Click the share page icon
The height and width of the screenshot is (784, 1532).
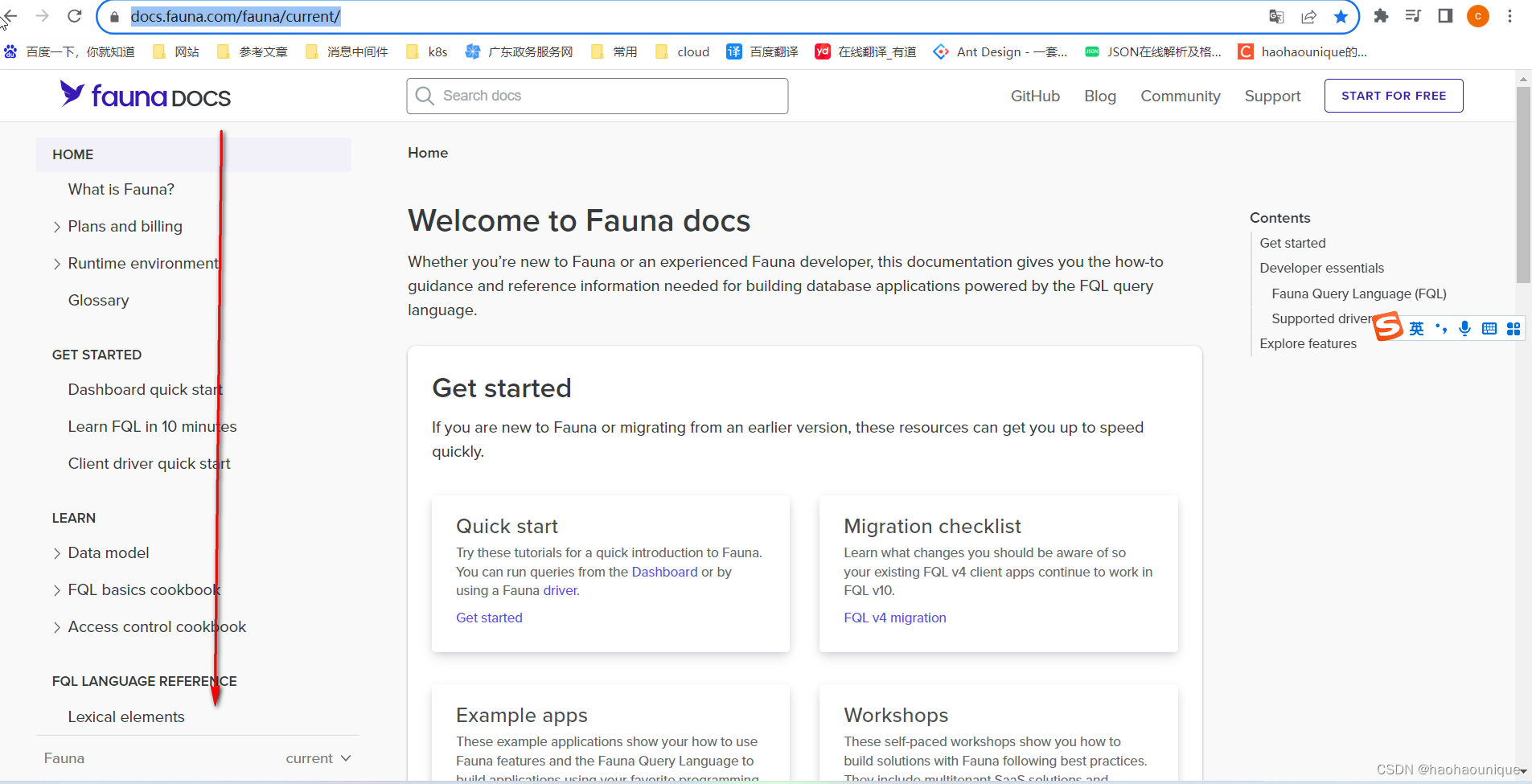click(x=1309, y=16)
